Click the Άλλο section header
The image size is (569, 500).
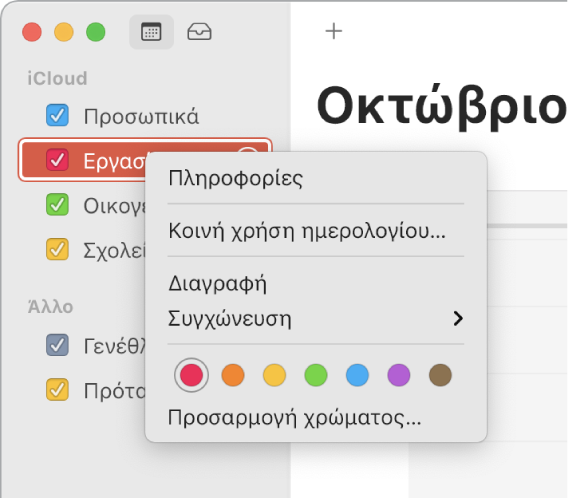click(50, 307)
